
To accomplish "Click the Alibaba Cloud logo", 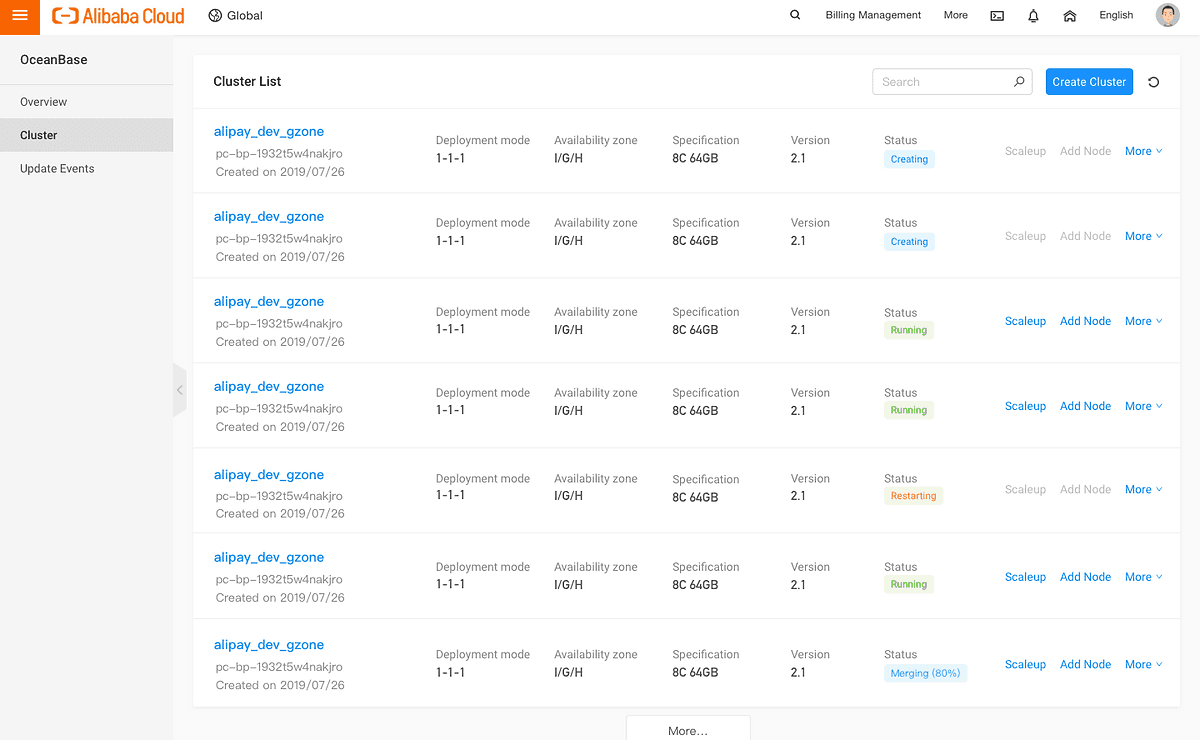I will pos(118,16).
